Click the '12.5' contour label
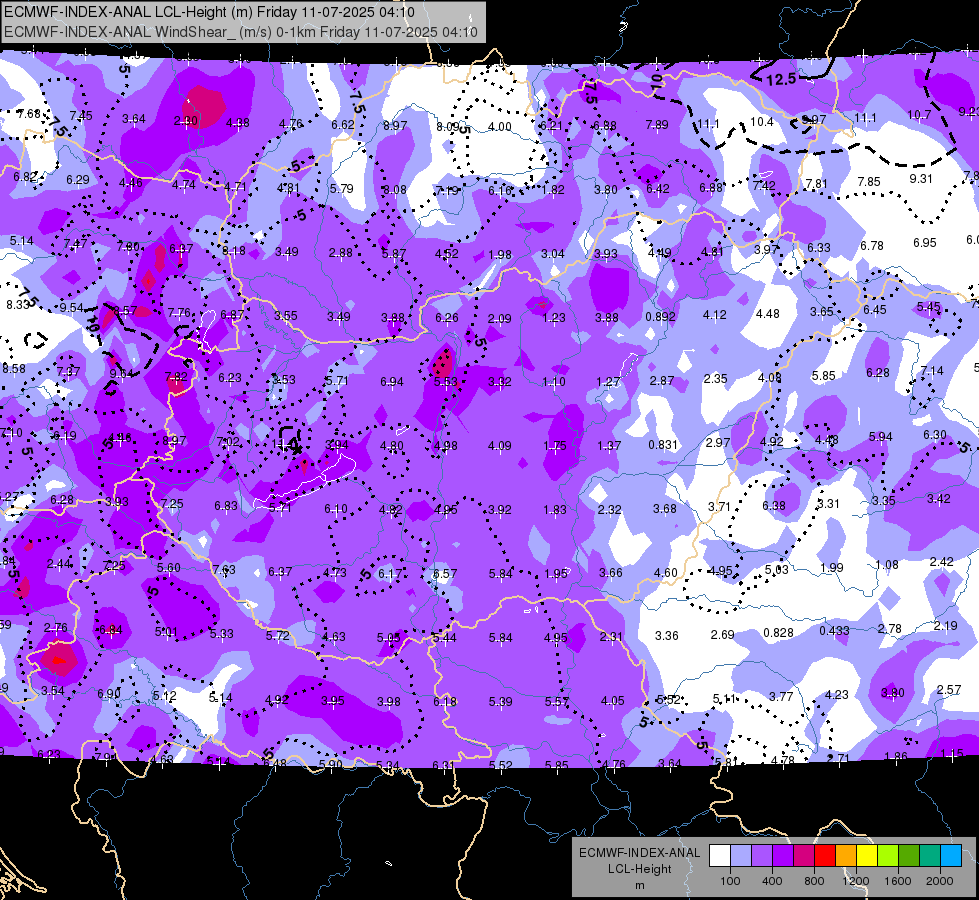This screenshot has width=979, height=900. [x=782, y=79]
